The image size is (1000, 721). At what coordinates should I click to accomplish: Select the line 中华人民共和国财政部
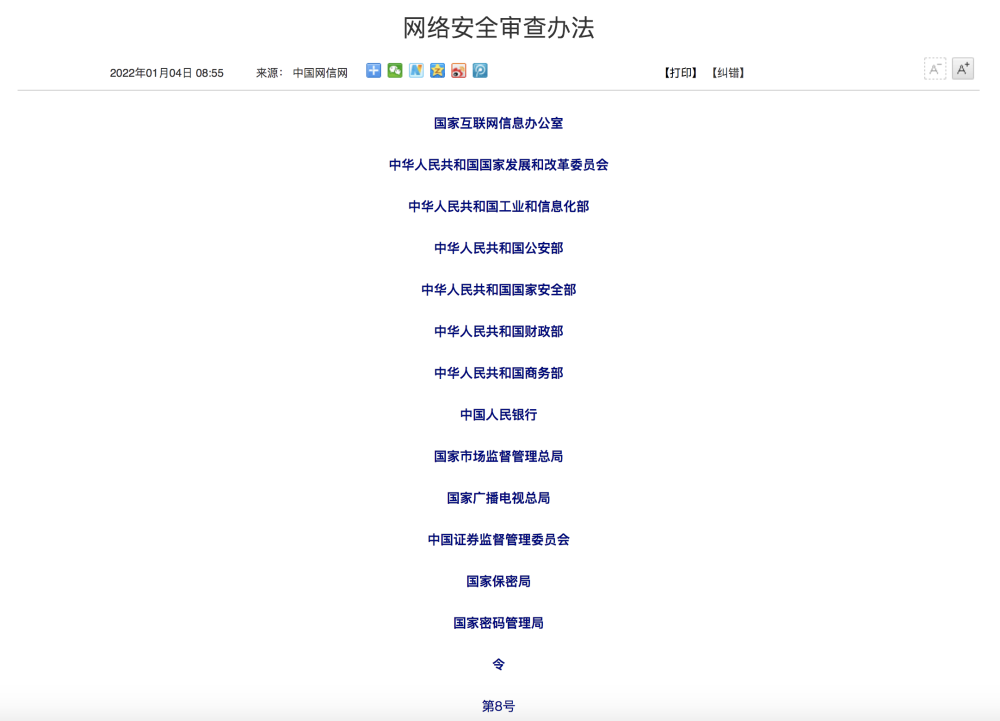(x=499, y=331)
